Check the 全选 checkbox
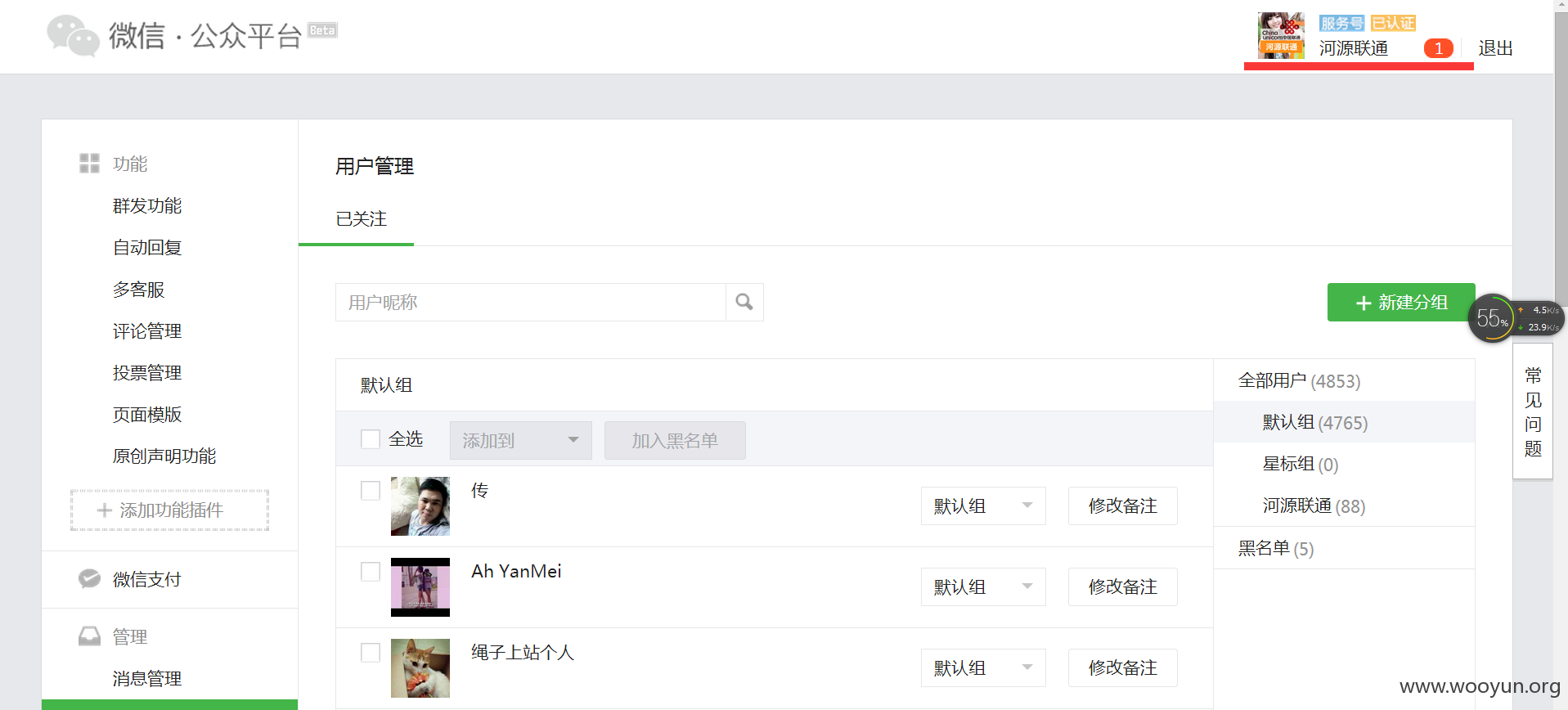 click(371, 439)
